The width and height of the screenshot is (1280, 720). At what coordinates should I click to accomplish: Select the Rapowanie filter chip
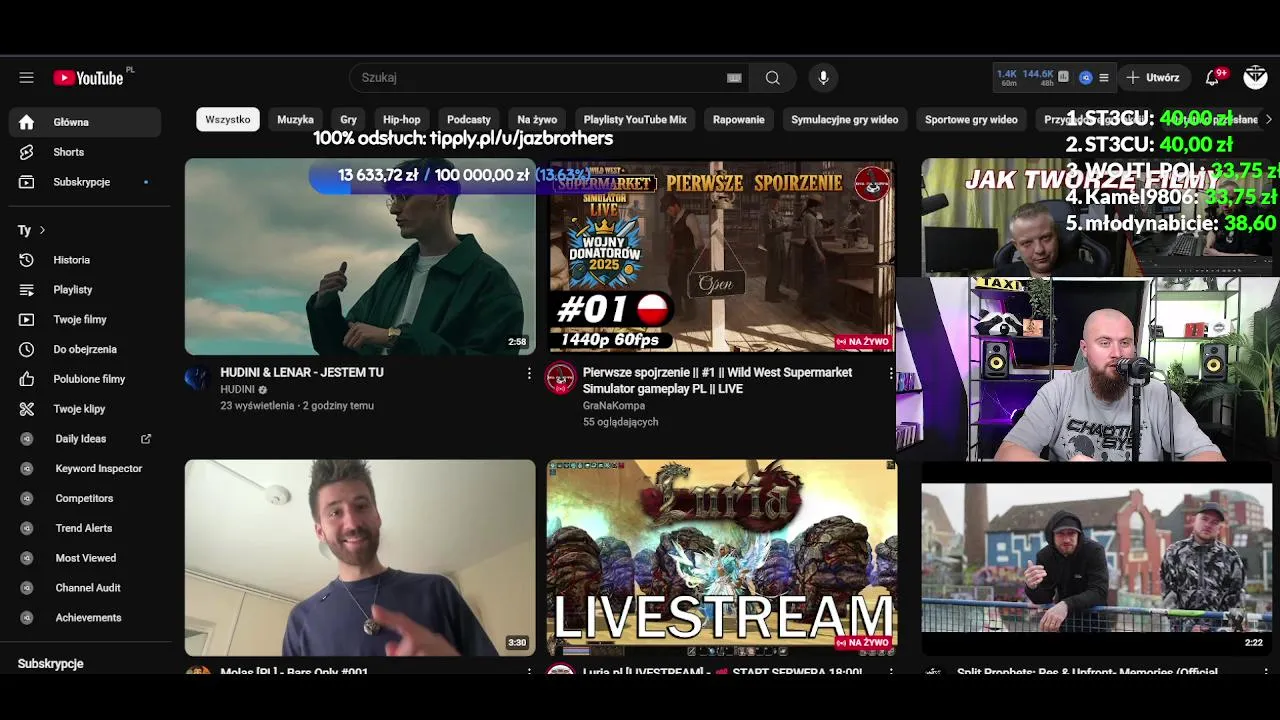pos(739,120)
